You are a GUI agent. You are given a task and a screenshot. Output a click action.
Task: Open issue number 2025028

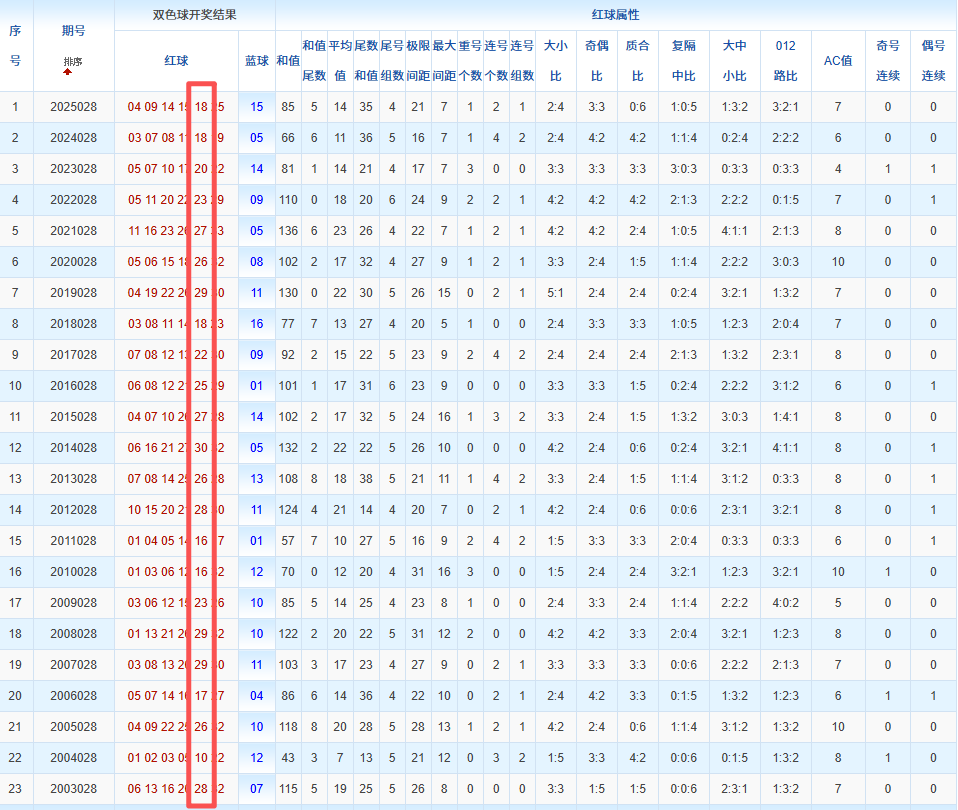(73, 107)
